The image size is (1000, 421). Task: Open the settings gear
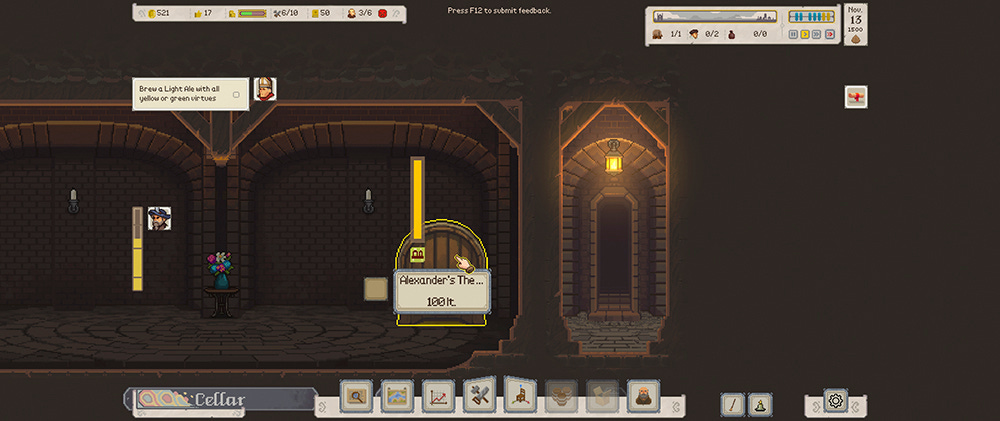[835, 401]
